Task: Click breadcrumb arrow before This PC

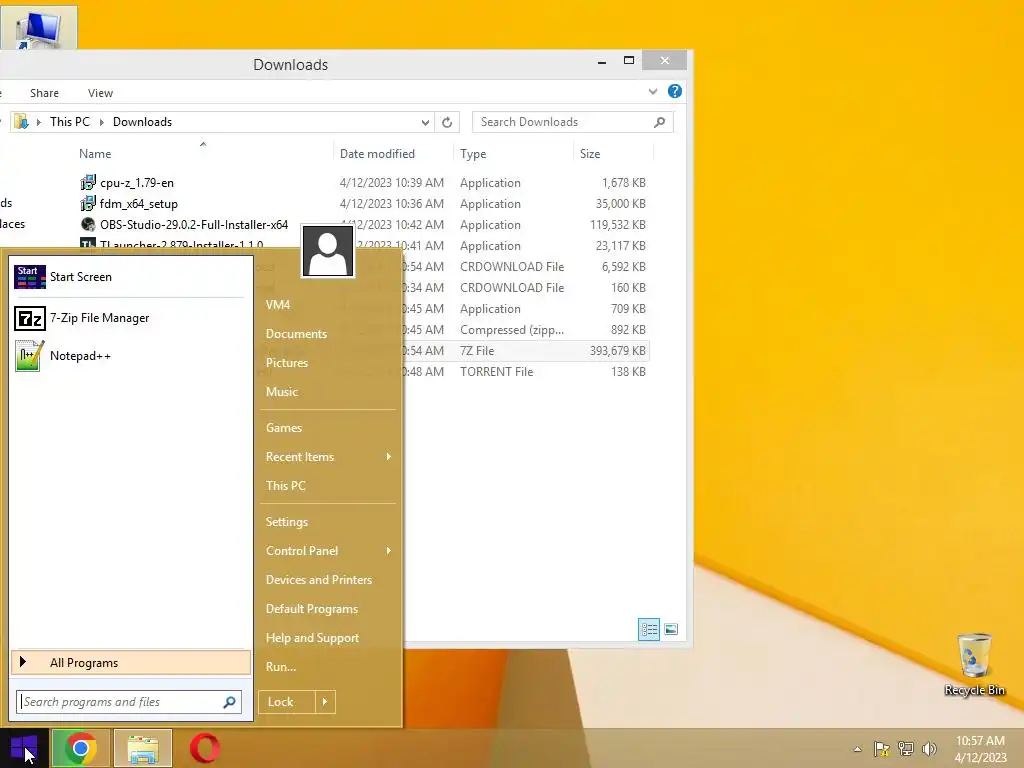Action: tap(39, 122)
